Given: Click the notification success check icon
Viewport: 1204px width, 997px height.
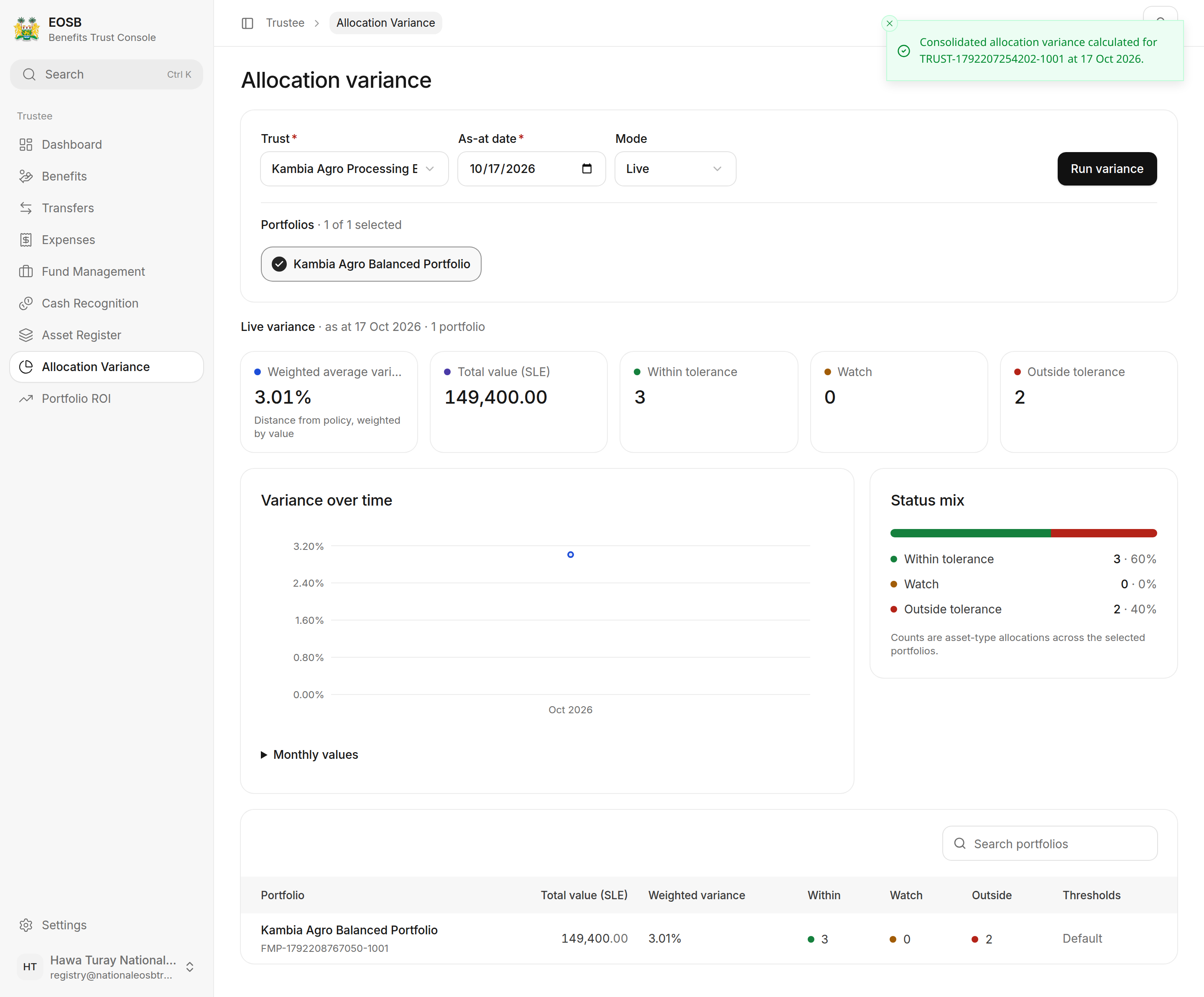Looking at the screenshot, I should [x=903, y=51].
